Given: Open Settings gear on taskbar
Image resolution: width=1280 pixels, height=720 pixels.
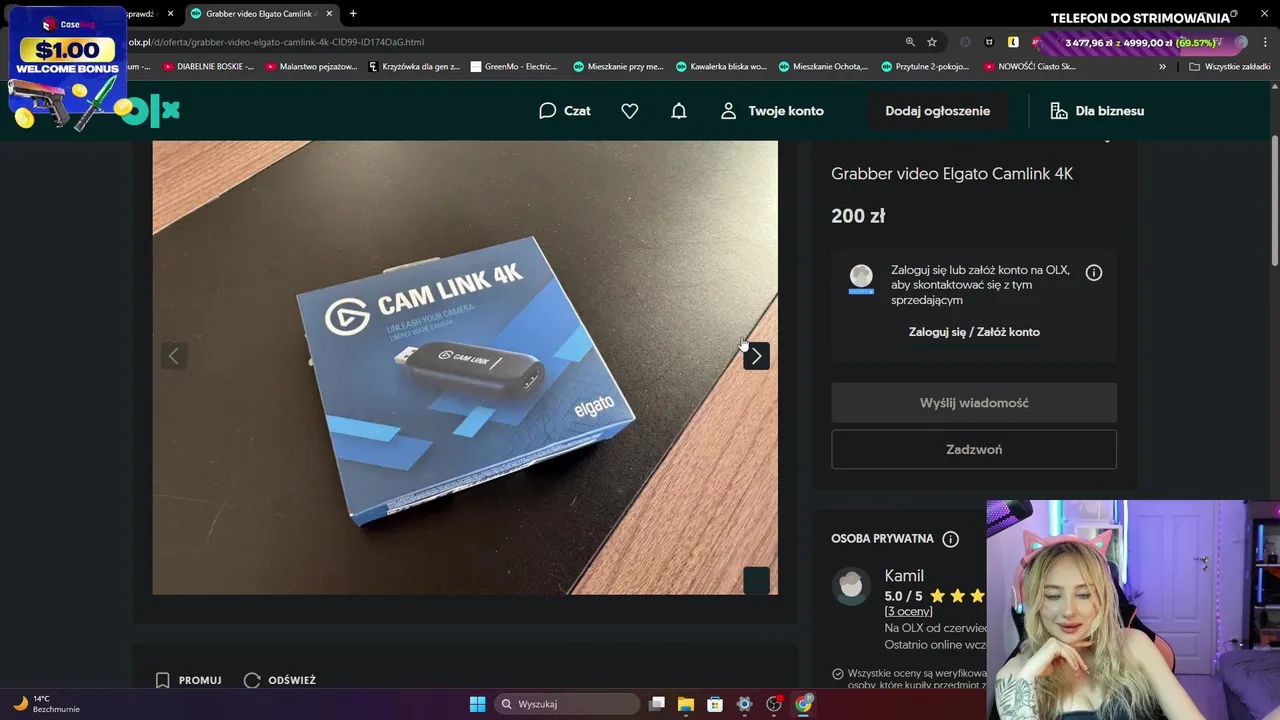Looking at the screenshot, I should coord(744,704).
